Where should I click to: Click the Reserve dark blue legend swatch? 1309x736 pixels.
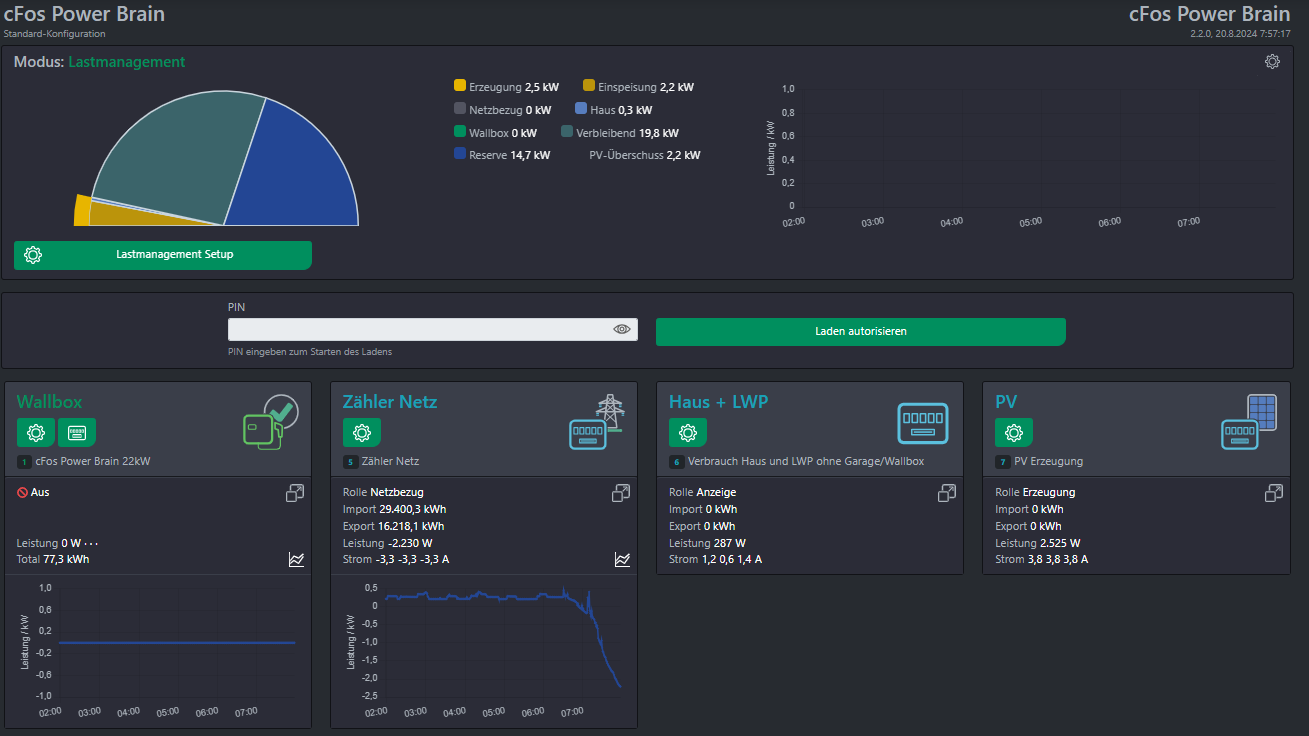pyautogui.click(x=460, y=154)
